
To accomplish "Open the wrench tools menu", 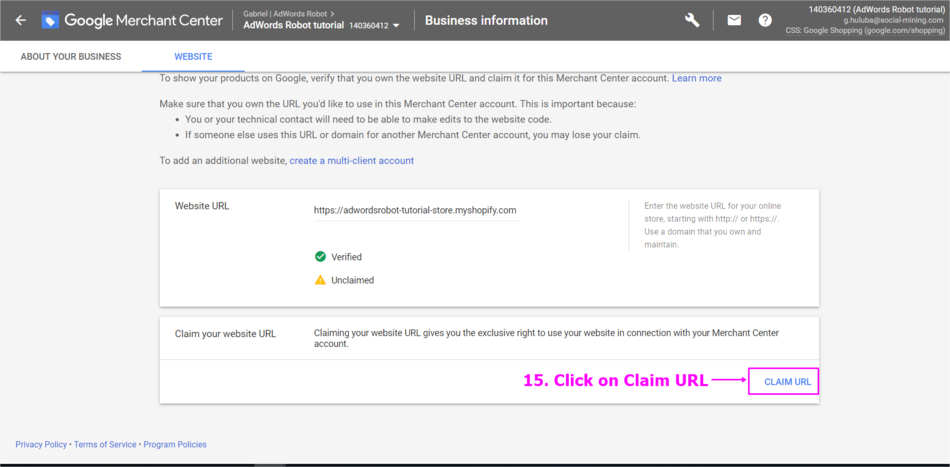I will [692, 20].
